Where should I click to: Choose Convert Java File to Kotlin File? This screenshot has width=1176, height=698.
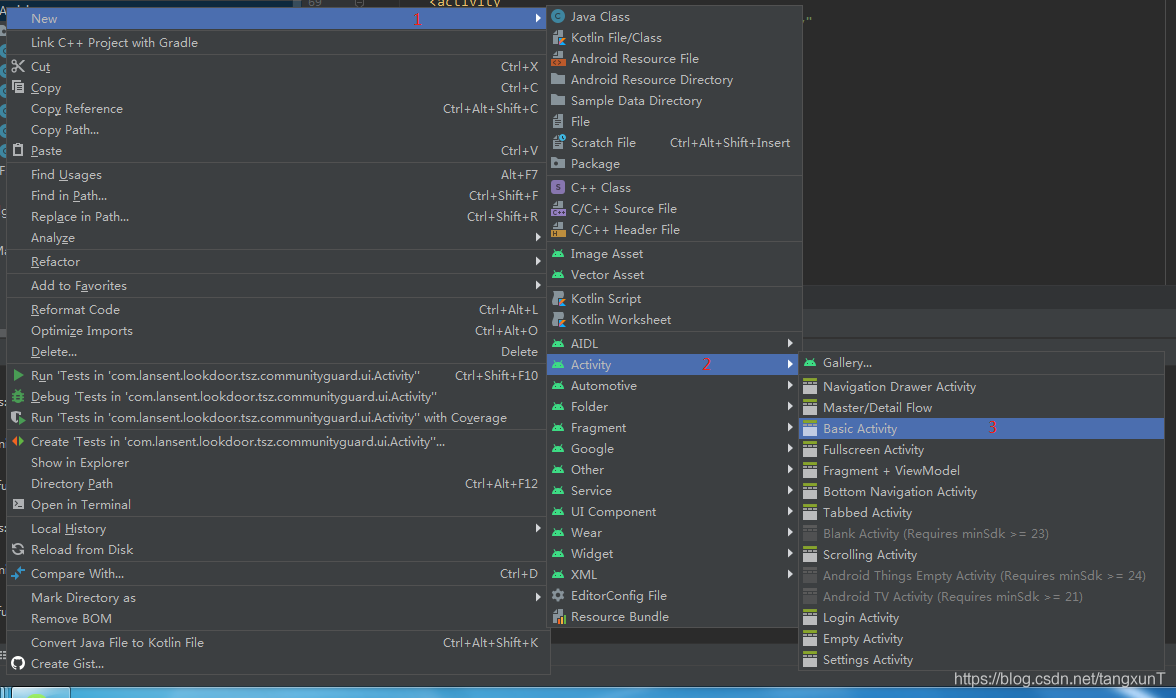pos(117,643)
